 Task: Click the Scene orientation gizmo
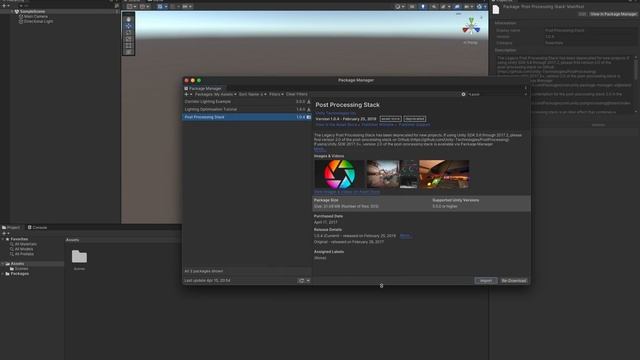pyautogui.click(x=471, y=27)
